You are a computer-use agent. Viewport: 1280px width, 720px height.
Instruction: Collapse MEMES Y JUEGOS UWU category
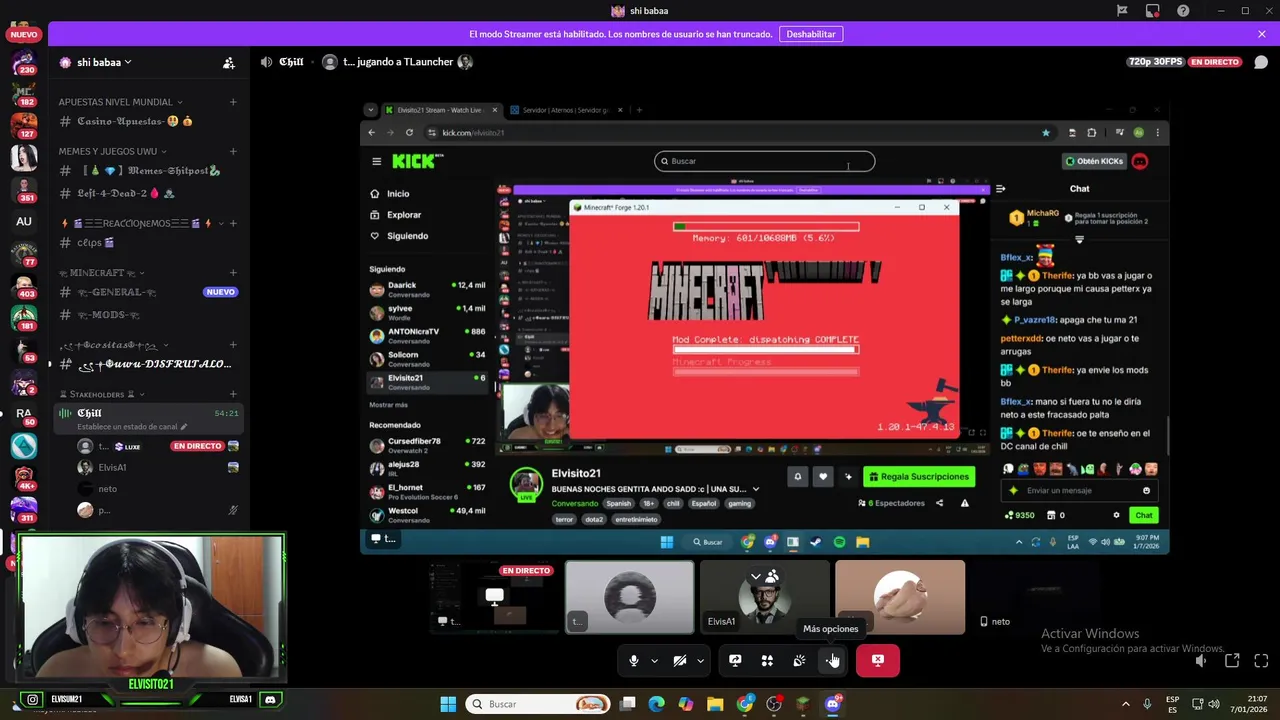point(112,152)
